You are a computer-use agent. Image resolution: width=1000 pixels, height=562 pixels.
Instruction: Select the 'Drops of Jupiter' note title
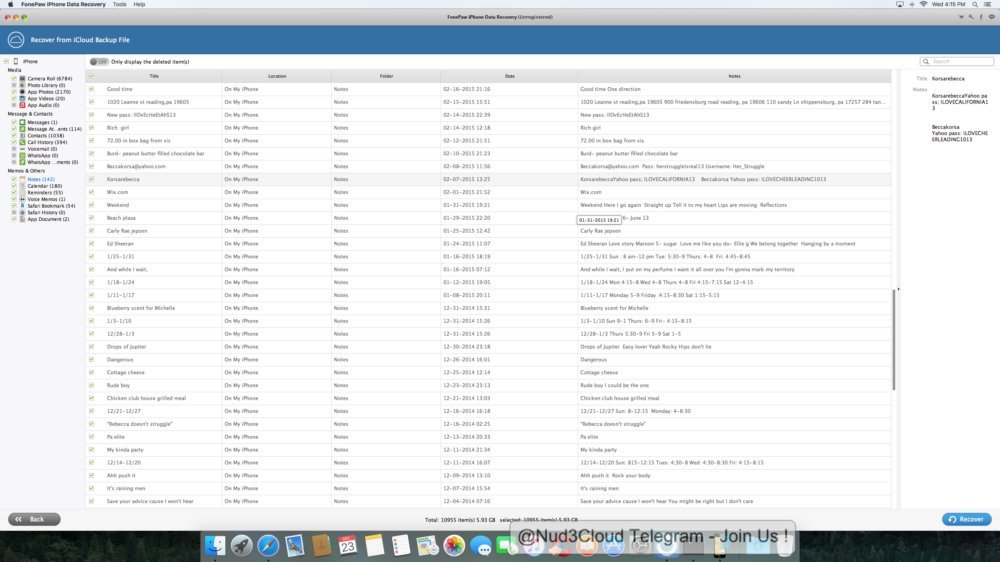(x=126, y=346)
